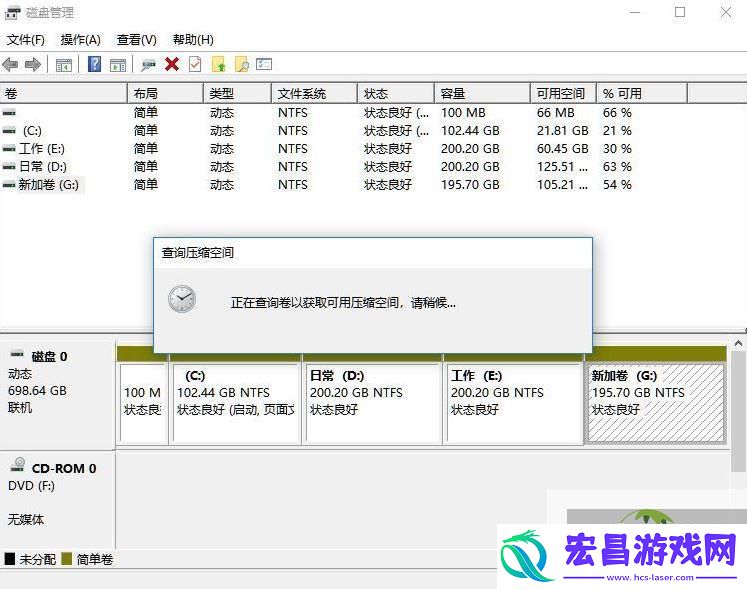747x589 pixels.
Task: Click the 54 % available cell
Action: pos(617,185)
